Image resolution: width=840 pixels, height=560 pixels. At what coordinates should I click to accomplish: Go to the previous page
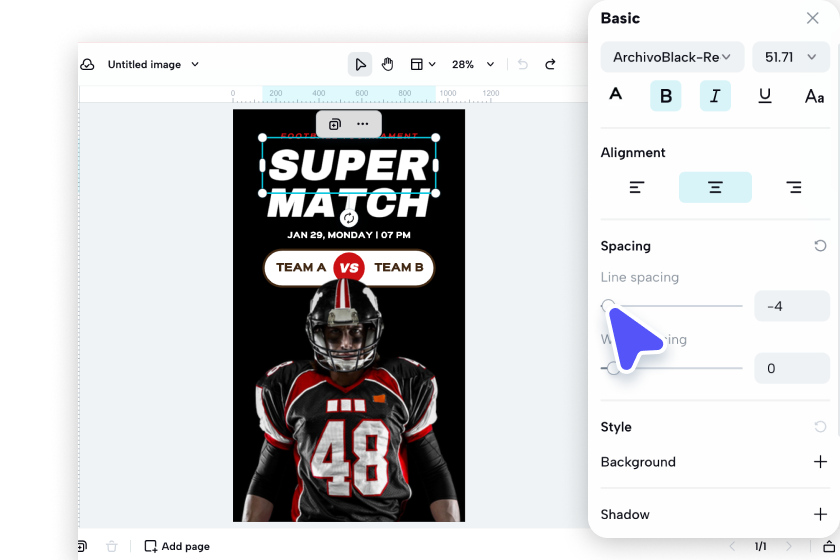pyautogui.click(x=732, y=546)
